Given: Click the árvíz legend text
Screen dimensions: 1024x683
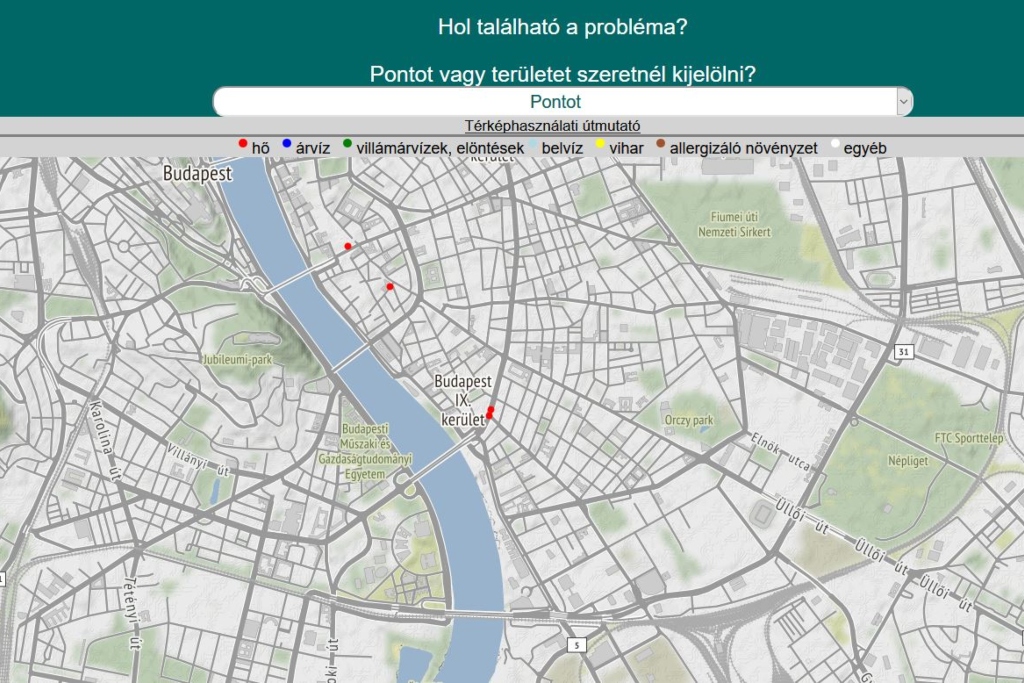Looking at the screenshot, I should pyautogui.click(x=313, y=148).
